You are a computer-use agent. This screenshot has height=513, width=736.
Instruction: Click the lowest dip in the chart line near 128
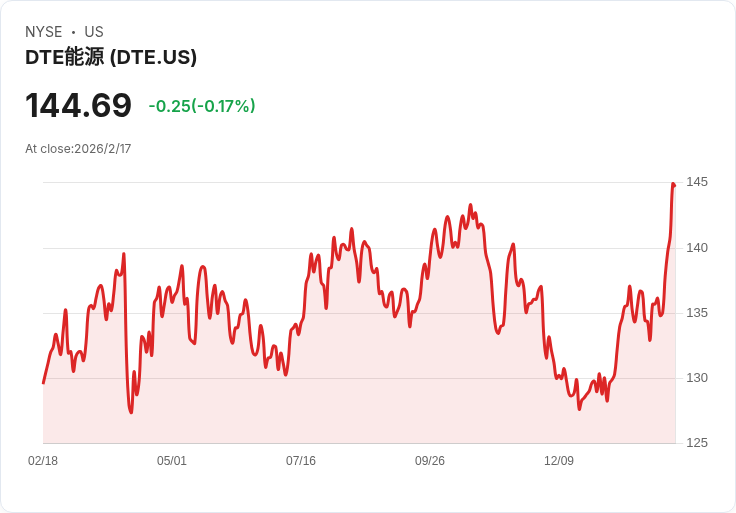131,412
